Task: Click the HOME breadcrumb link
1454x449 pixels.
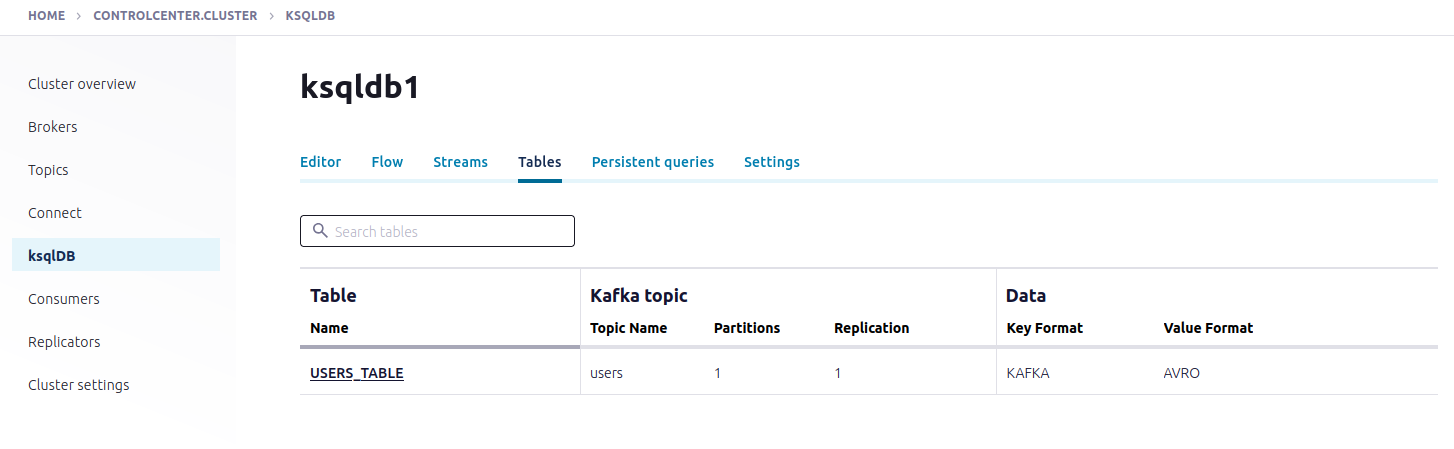Action: click(46, 16)
